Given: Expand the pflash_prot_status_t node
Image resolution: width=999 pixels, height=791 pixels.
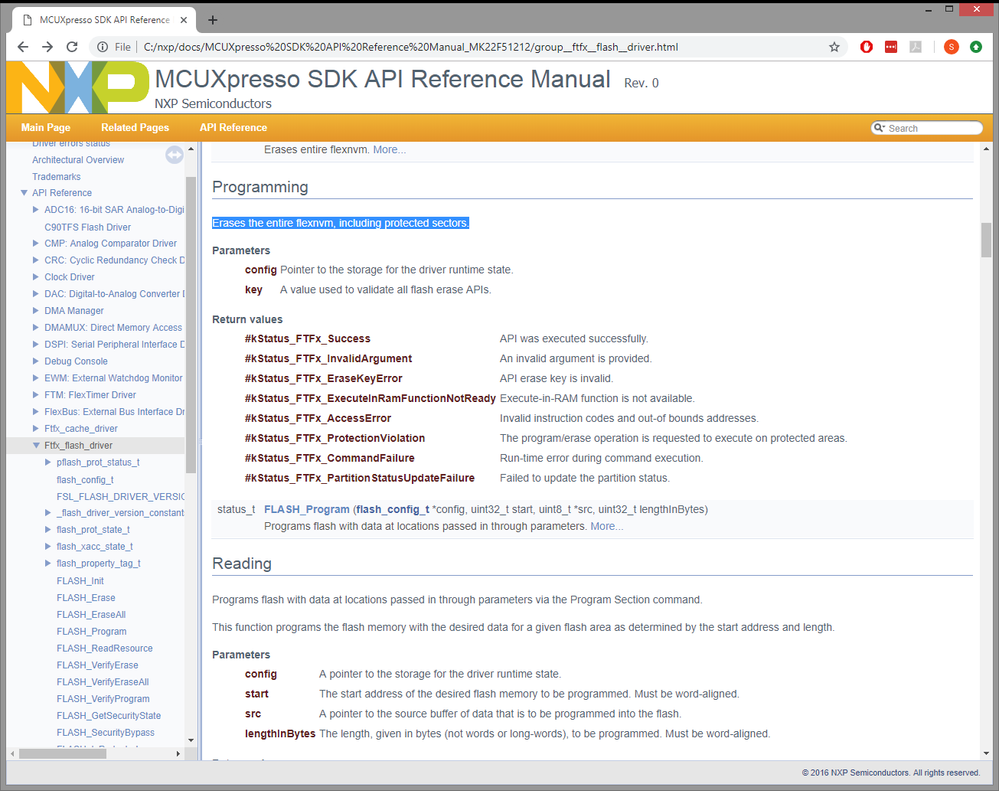Looking at the screenshot, I should click(x=48, y=462).
